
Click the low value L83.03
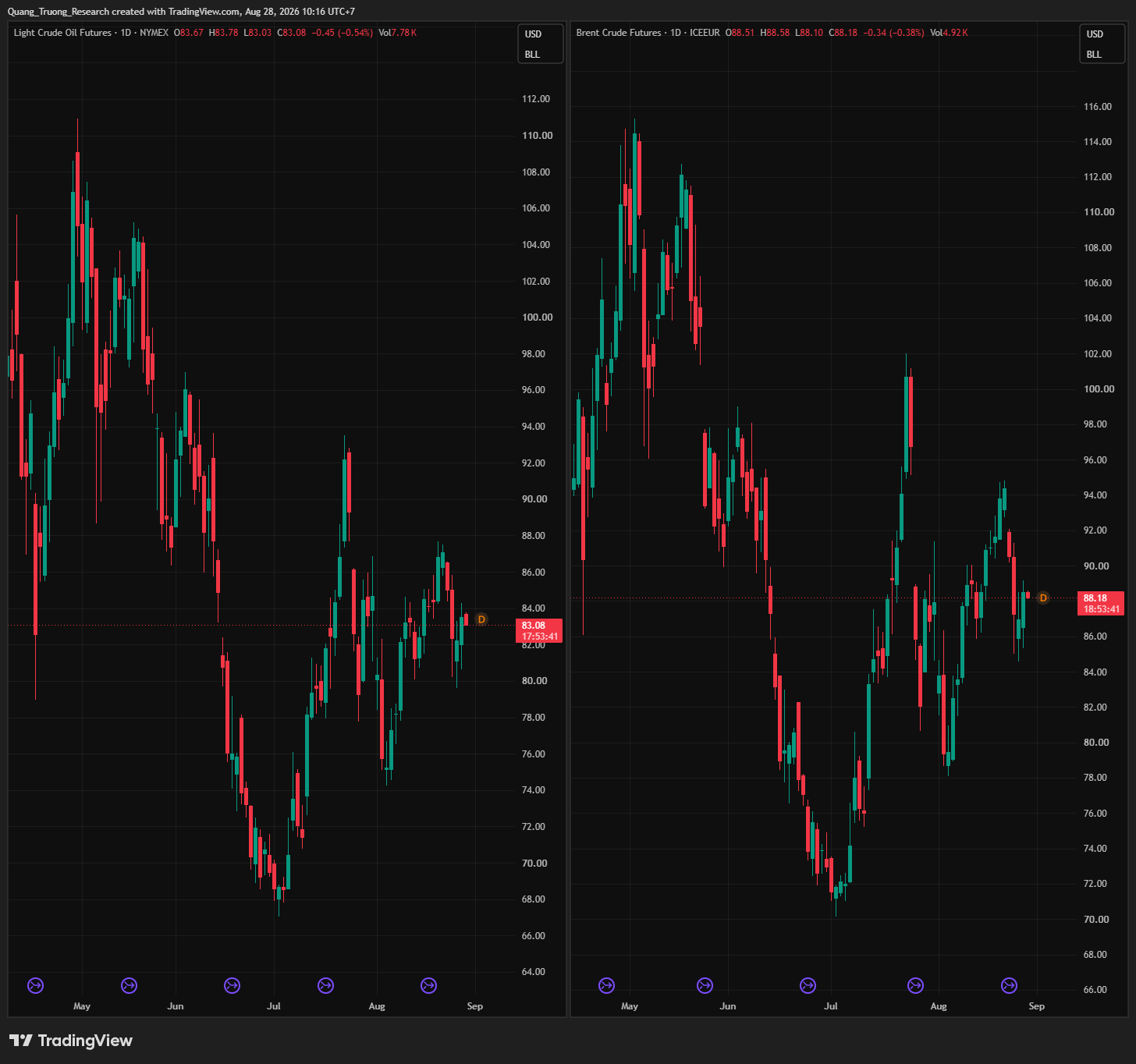[x=257, y=33]
